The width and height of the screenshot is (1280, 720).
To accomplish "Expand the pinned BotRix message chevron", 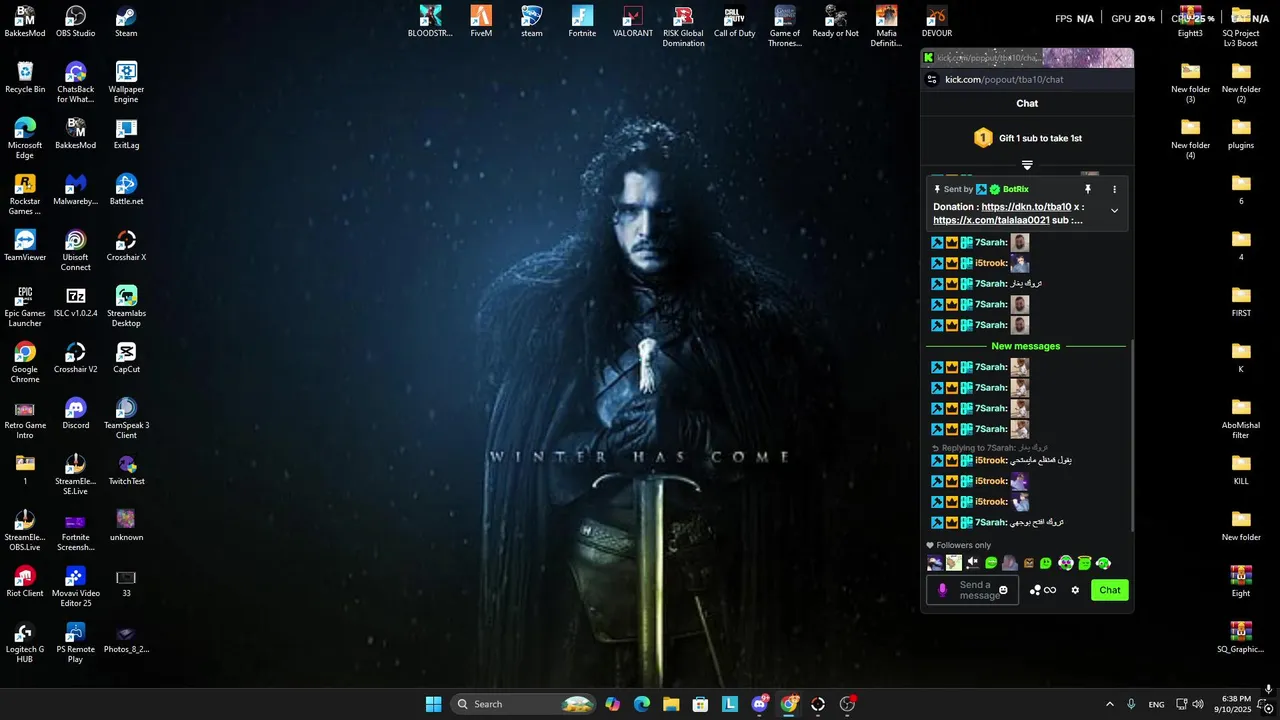I will pos(1114,211).
